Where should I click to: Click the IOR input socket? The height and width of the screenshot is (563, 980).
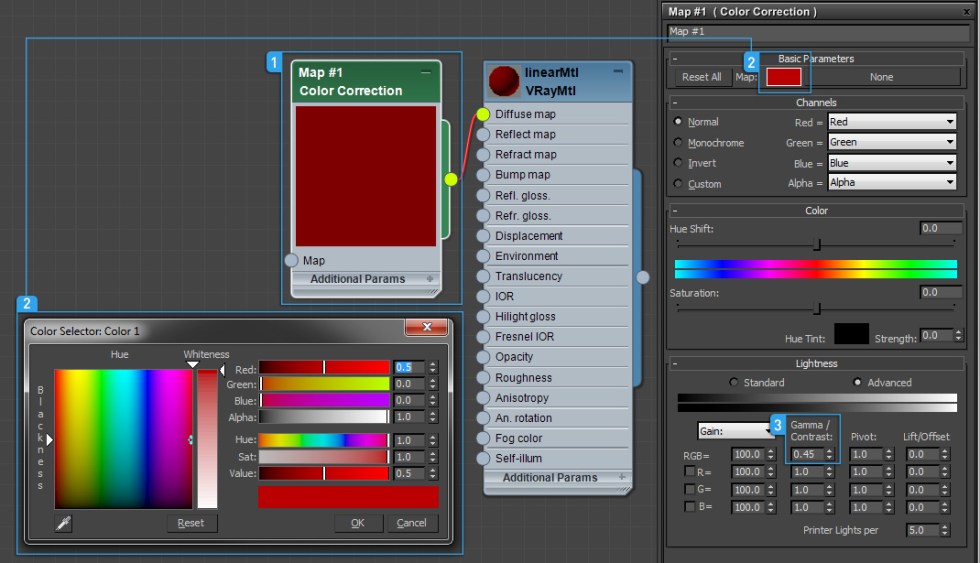[483, 296]
